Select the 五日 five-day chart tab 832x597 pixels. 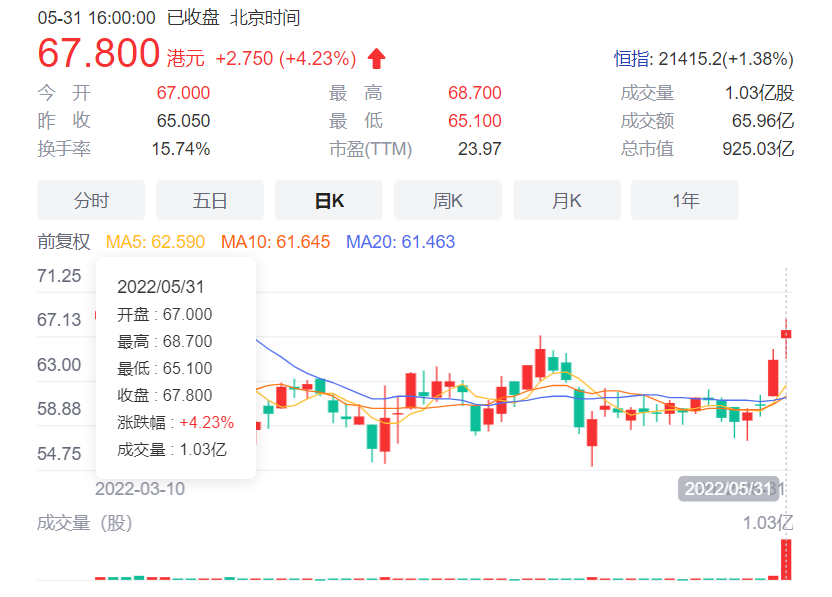pyautogui.click(x=210, y=200)
